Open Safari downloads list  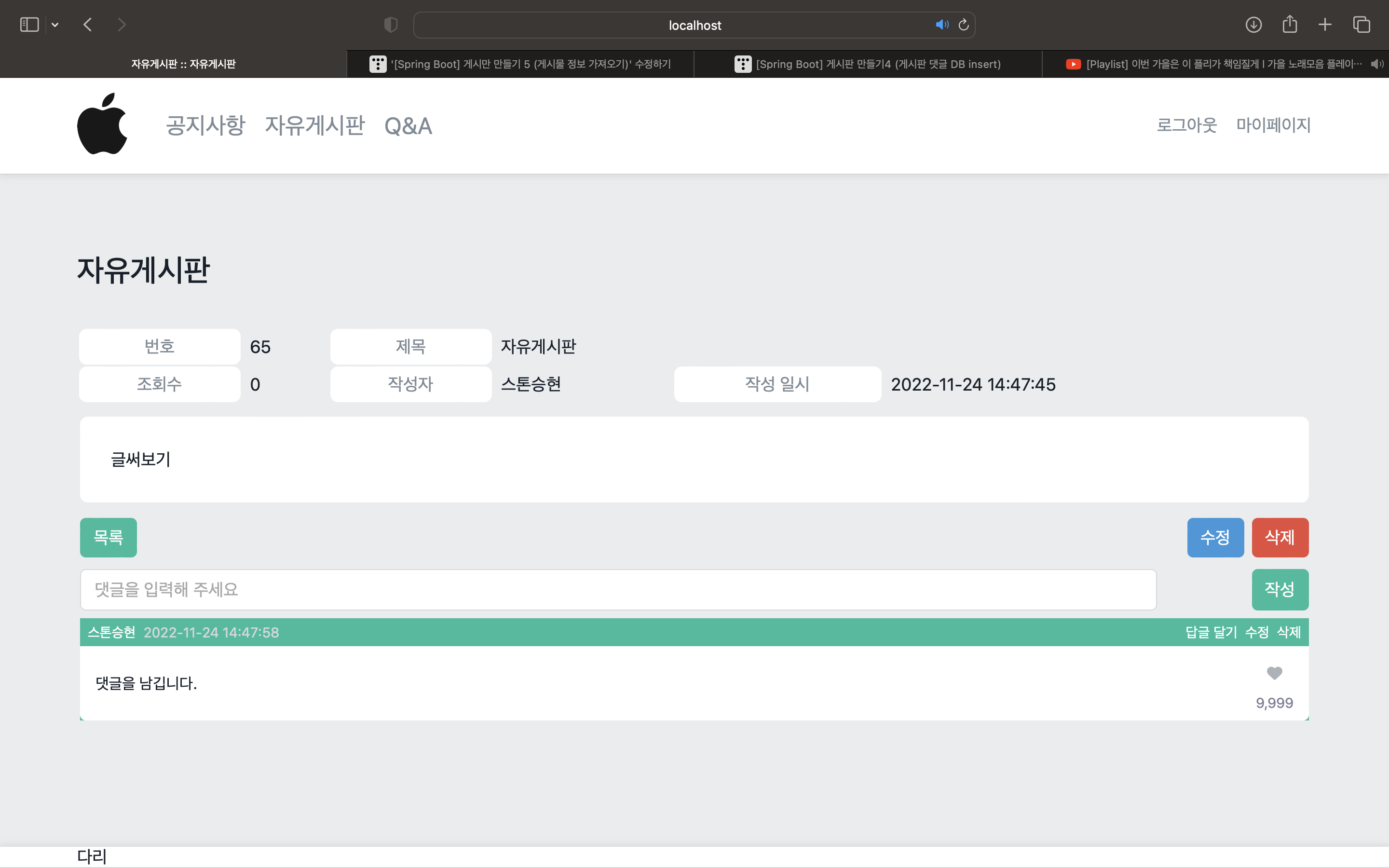coord(1253,25)
